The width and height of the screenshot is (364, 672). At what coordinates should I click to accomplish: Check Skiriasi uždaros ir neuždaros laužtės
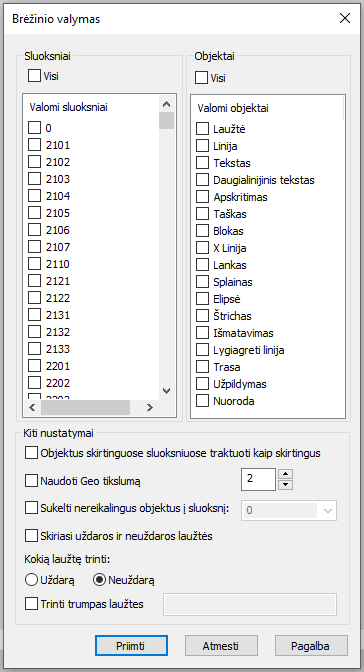pyautogui.click(x=31, y=536)
